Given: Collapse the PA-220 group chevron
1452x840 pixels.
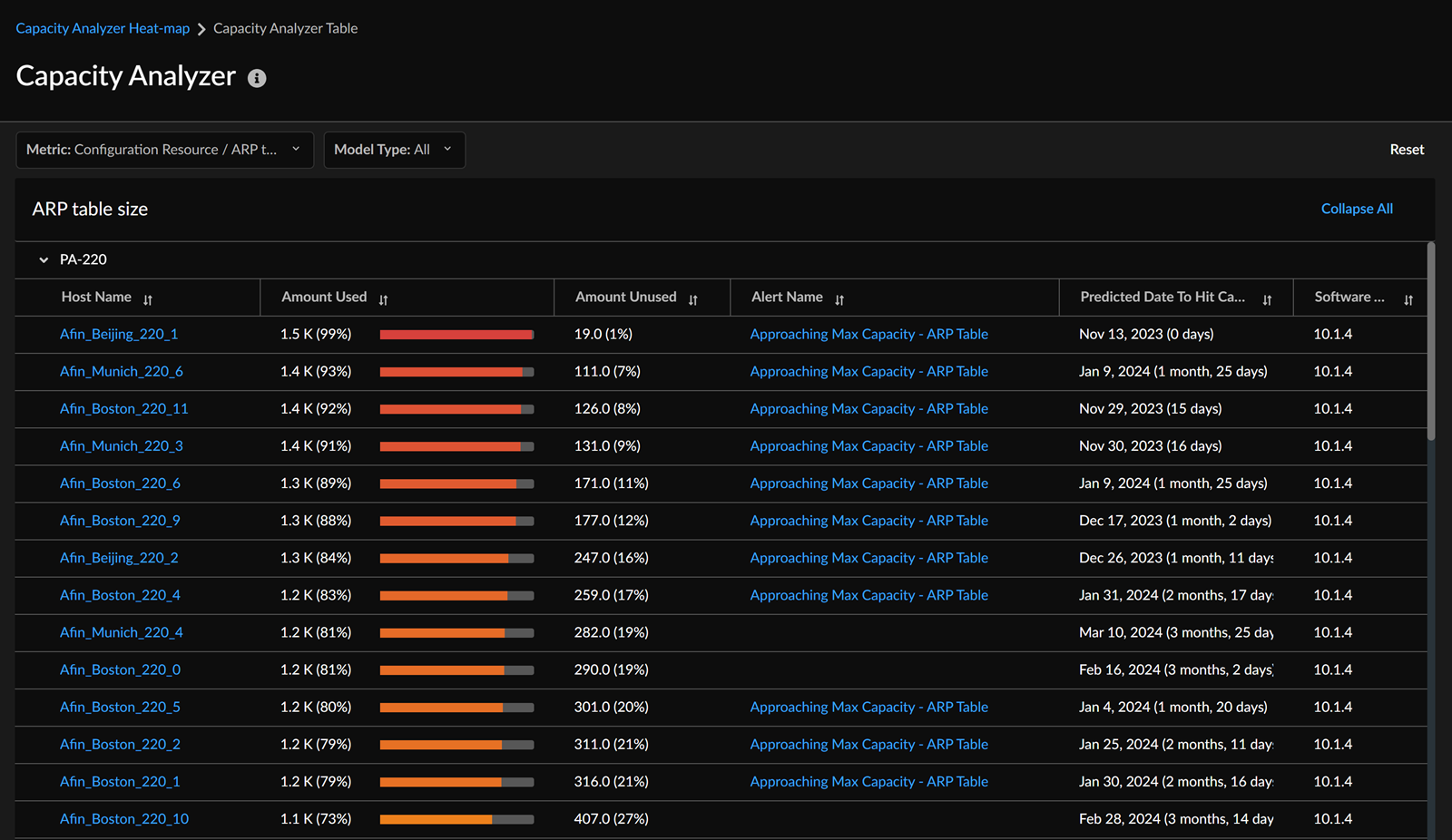Looking at the screenshot, I should 44,259.
